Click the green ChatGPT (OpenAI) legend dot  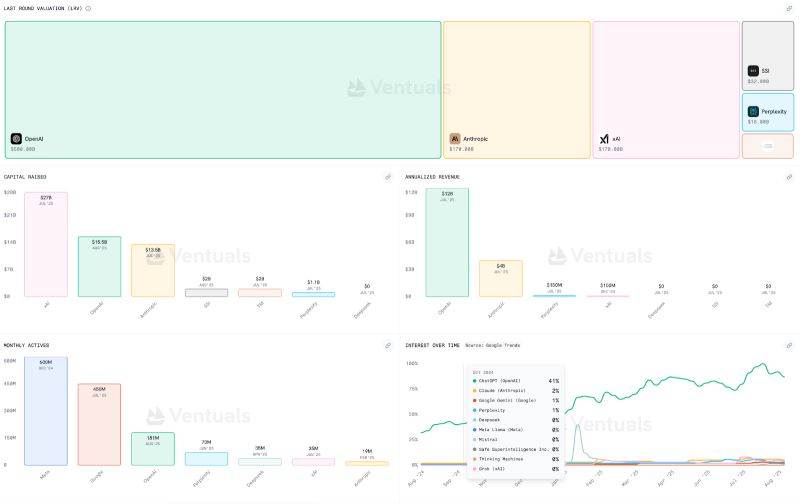click(x=474, y=381)
